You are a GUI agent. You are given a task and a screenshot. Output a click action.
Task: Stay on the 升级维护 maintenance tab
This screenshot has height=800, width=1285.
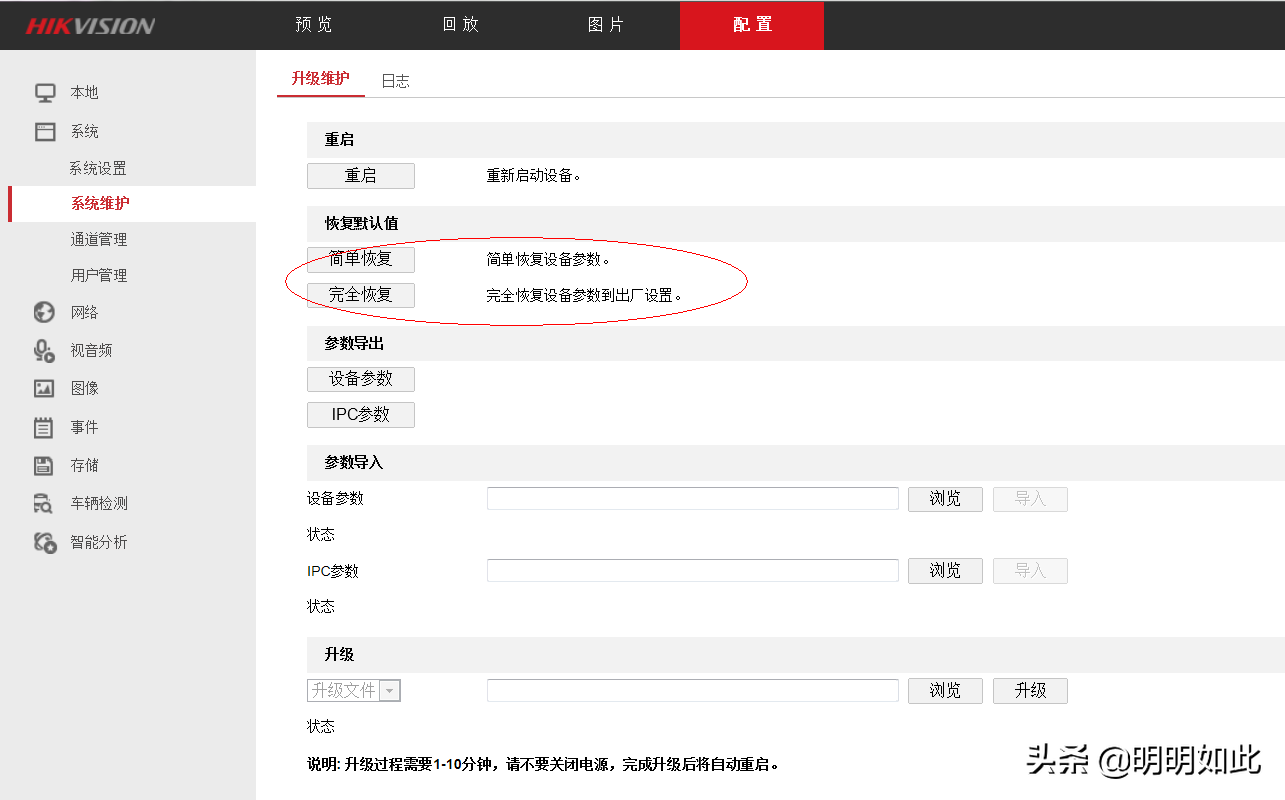pos(320,80)
